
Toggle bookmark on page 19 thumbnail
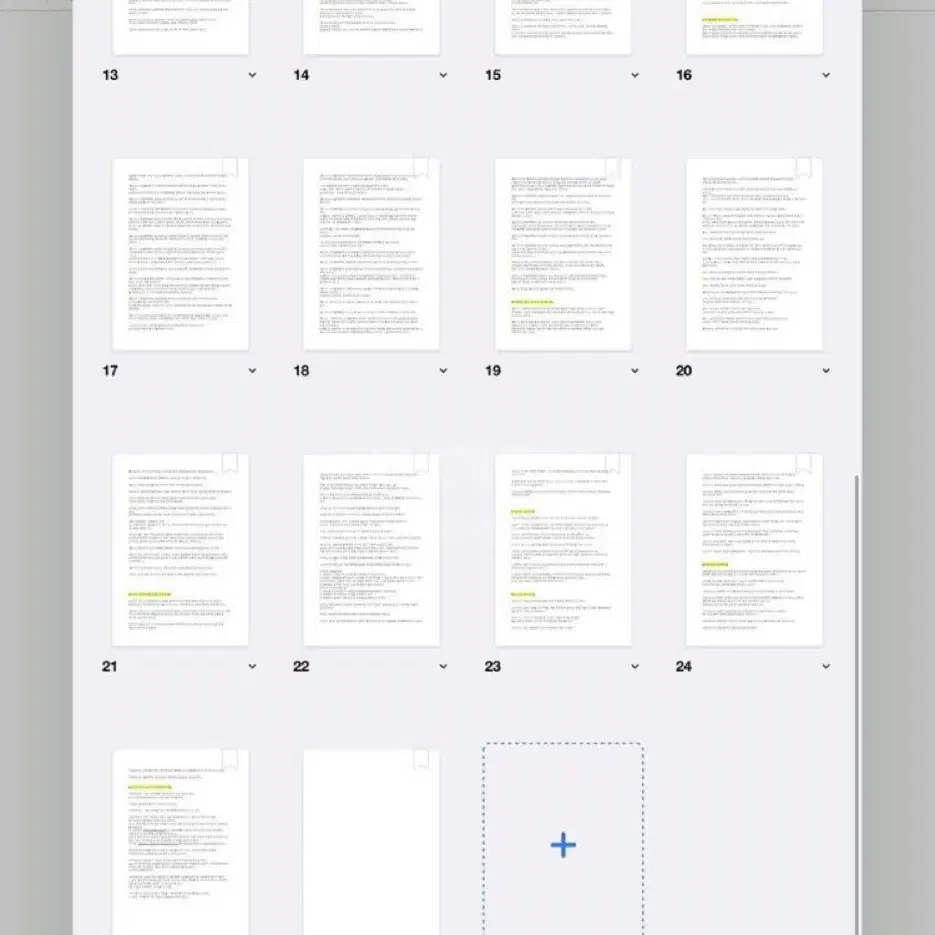click(x=613, y=168)
